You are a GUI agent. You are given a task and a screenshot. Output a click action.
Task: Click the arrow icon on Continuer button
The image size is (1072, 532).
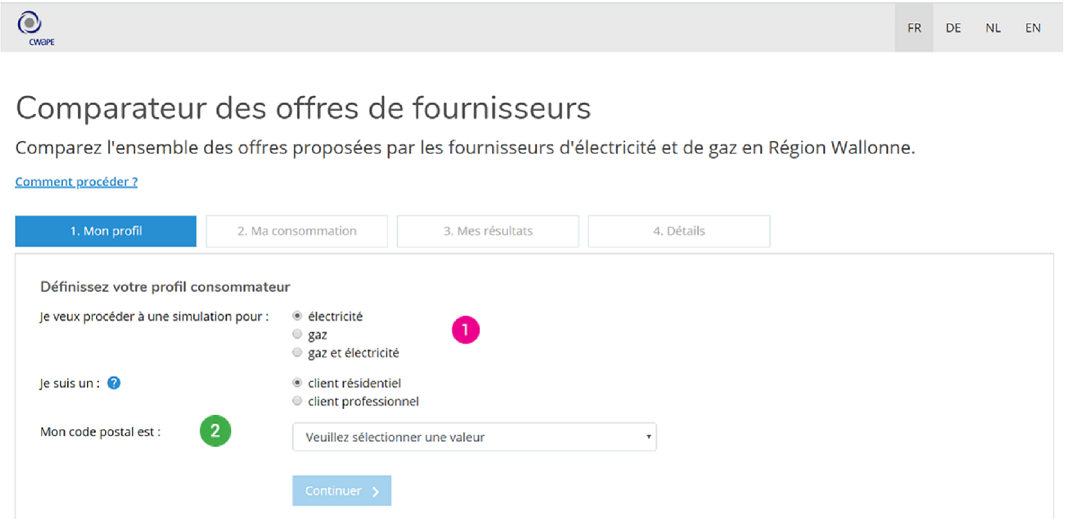point(375,492)
